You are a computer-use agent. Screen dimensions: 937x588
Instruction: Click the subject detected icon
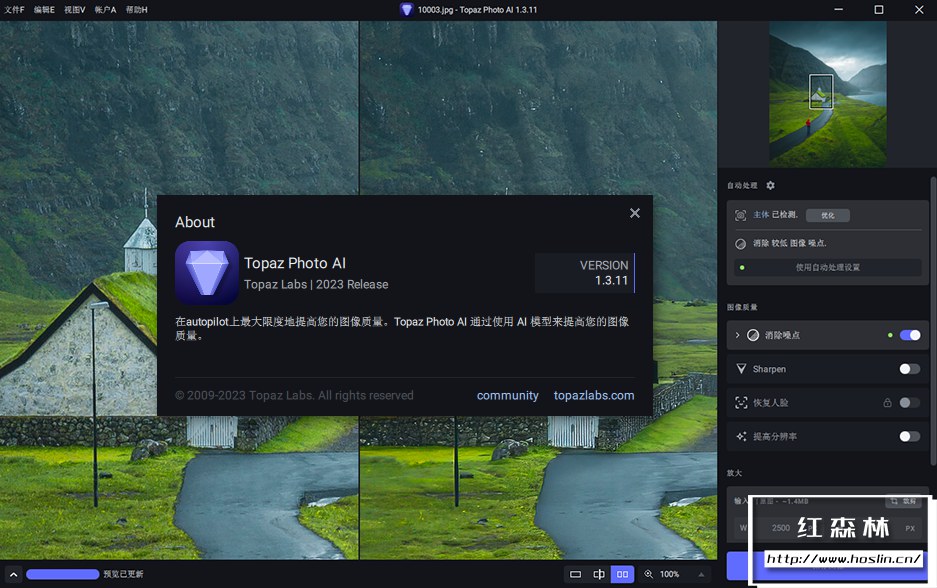[x=740, y=215]
